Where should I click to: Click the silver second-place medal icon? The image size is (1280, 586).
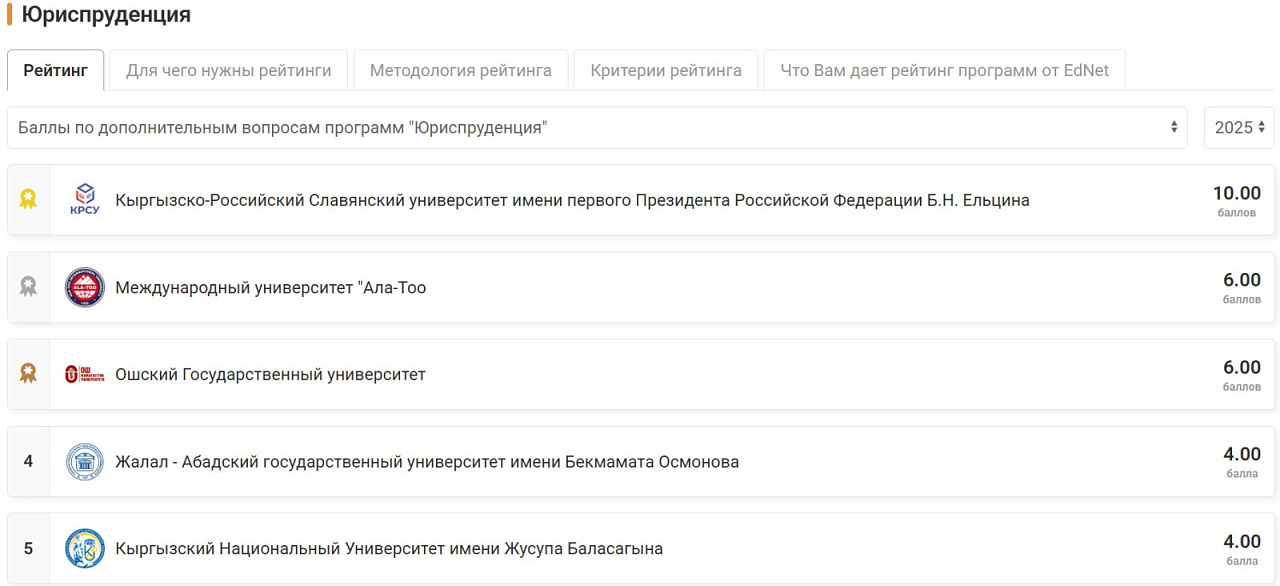point(28,287)
